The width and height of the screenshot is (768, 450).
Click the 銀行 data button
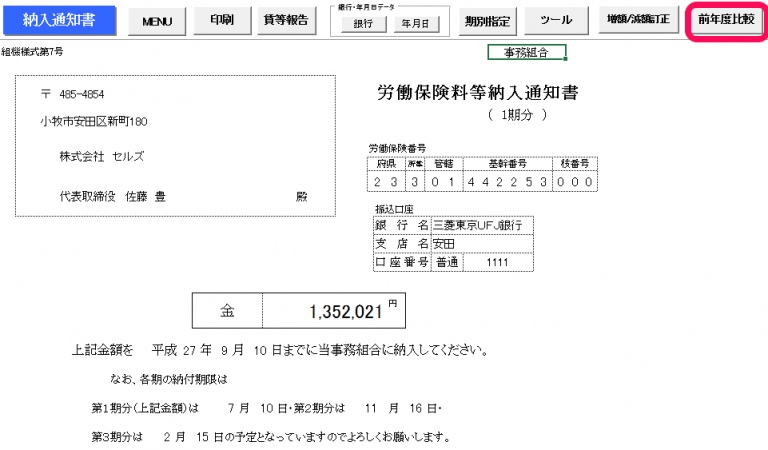tap(363, 24)
